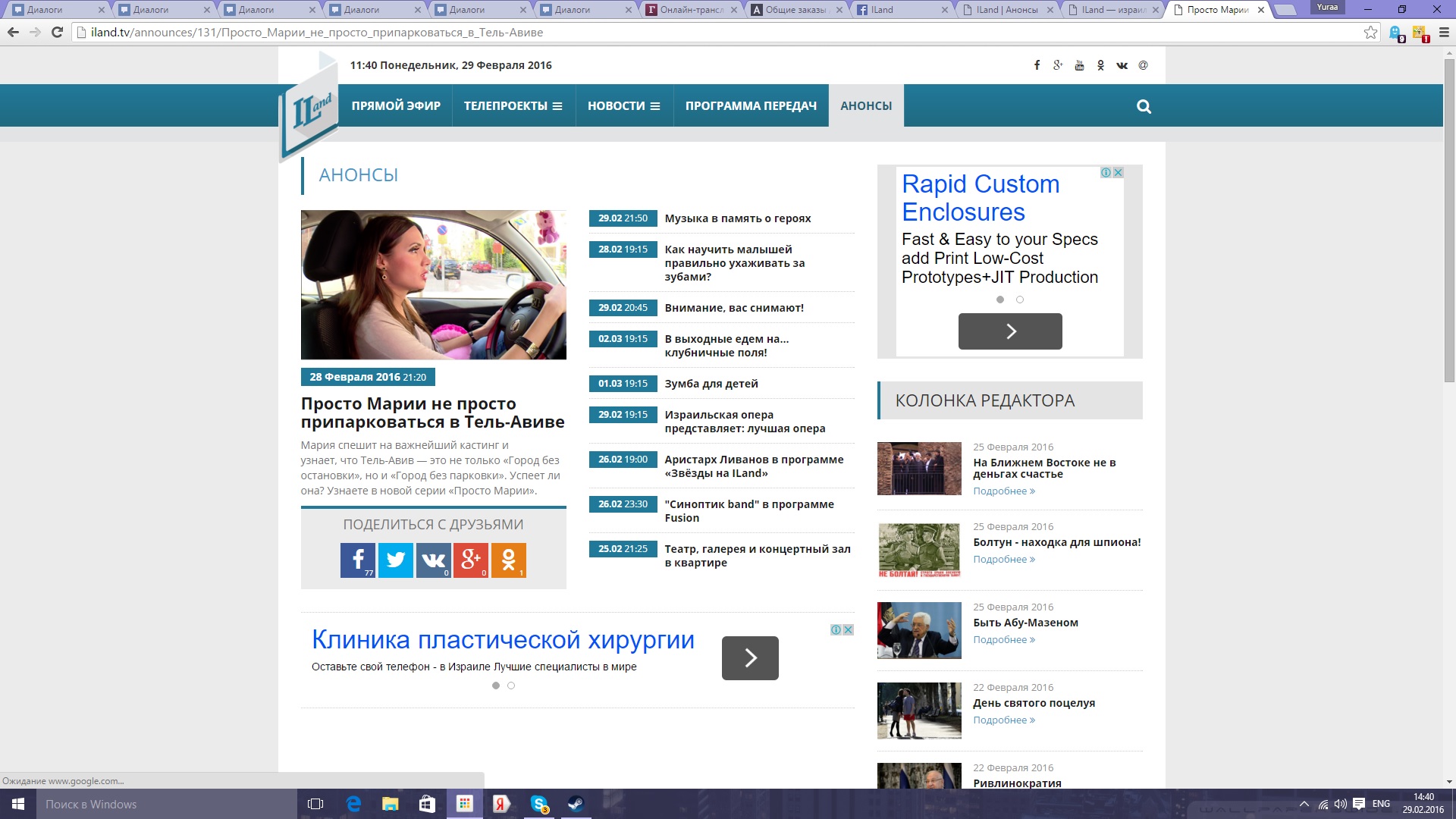Image resolution: width=1456 pixels, height=819 pixels.
Task: Click the Поиск в Windows search box
Action: coord(167,804)
